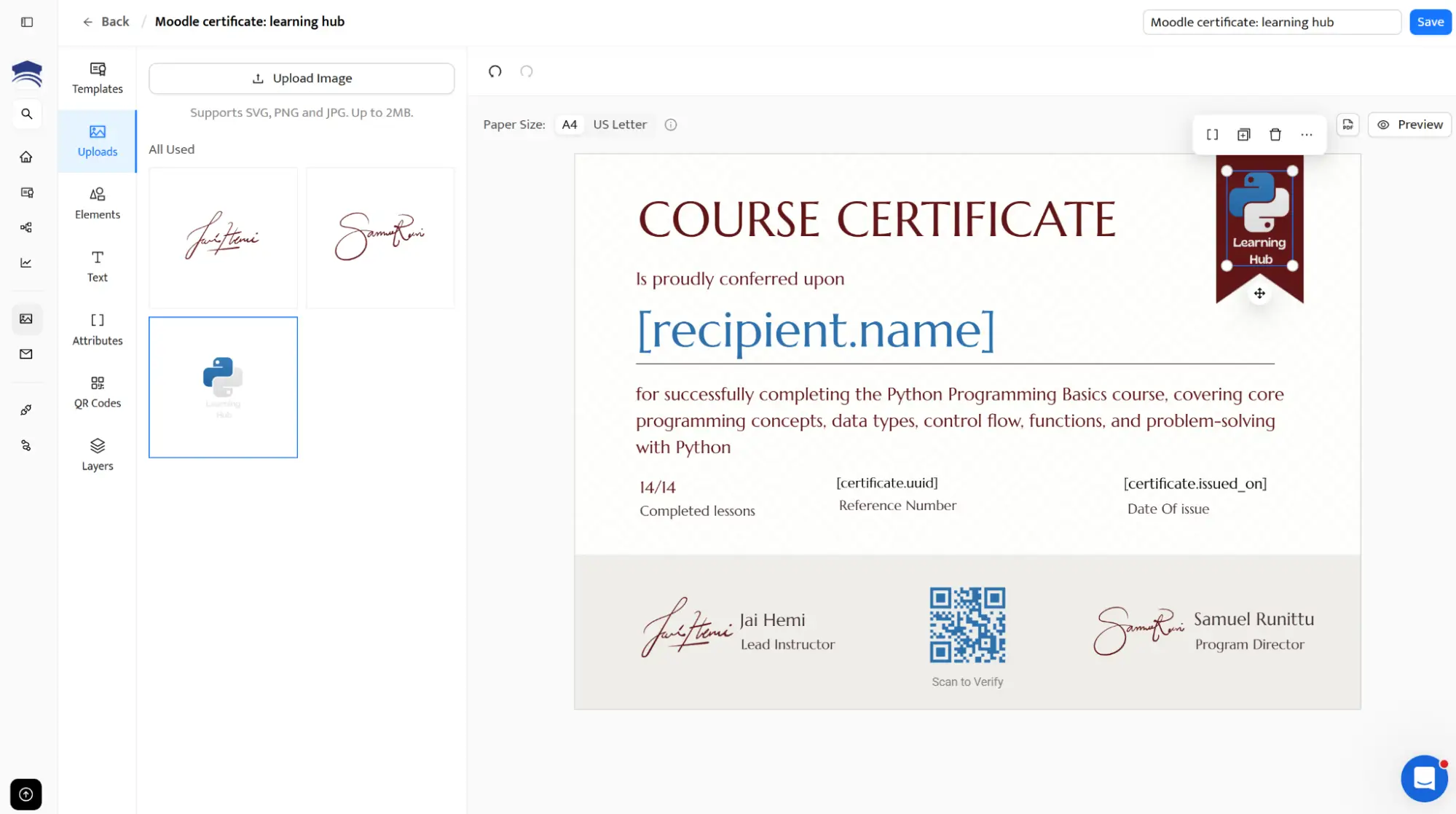The height and width of the screenshot is (814, 1456).
Task: Open the Templates tab
Action: click(x=98, y=78)
